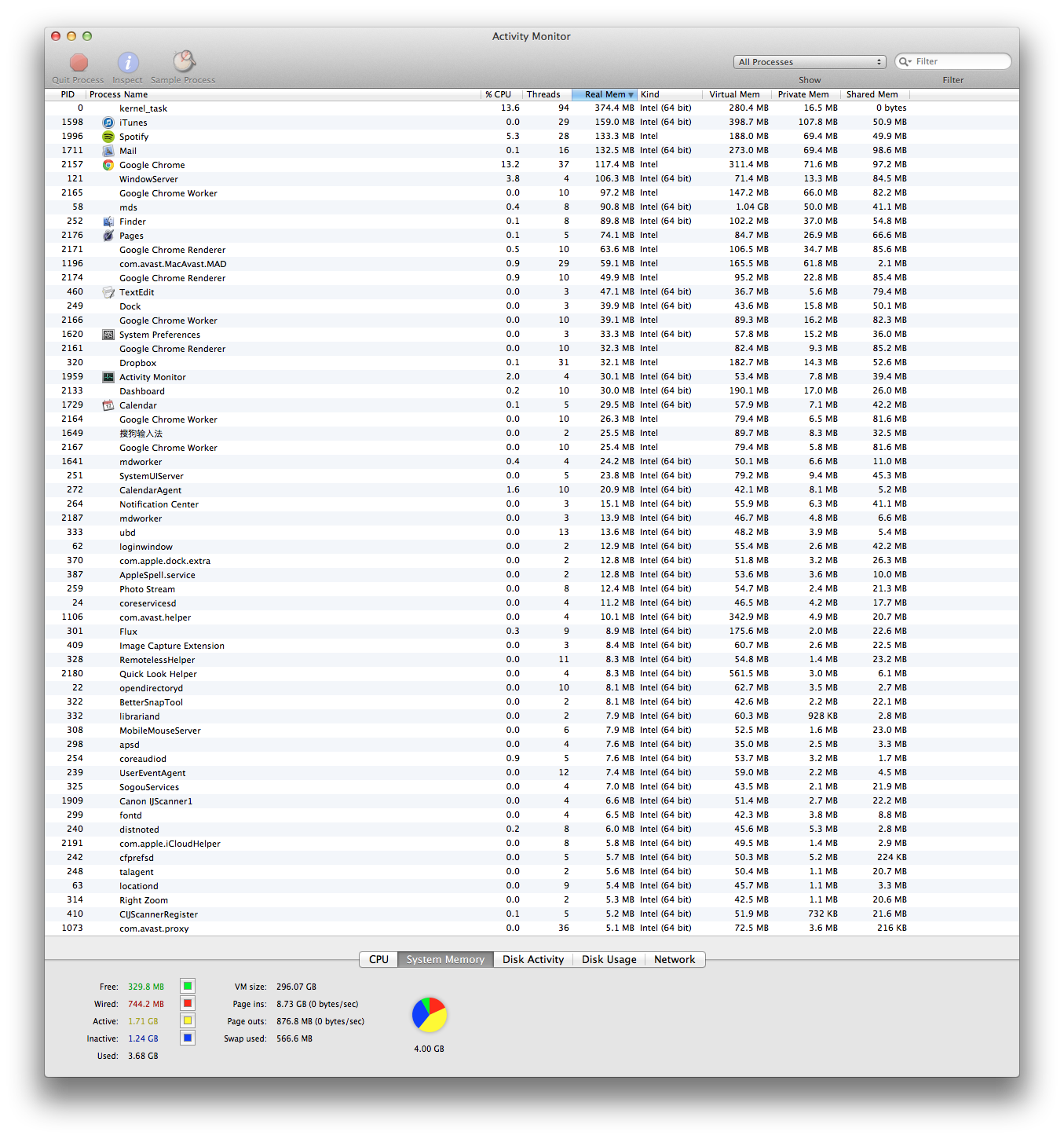
Task: Sort by Threads column header
Action: (547, 94)
